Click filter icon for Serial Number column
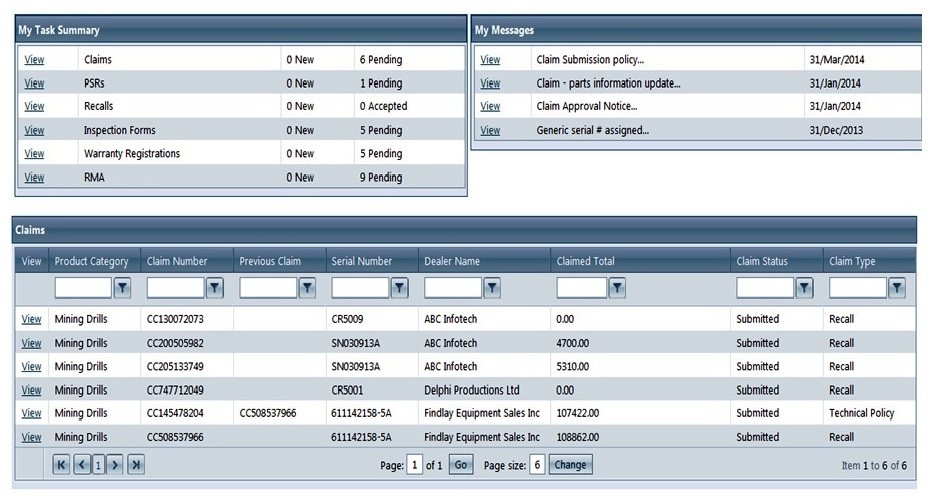The width and height of the screenshot is (933, 504). pyautogui.click(x=399, y=288)
